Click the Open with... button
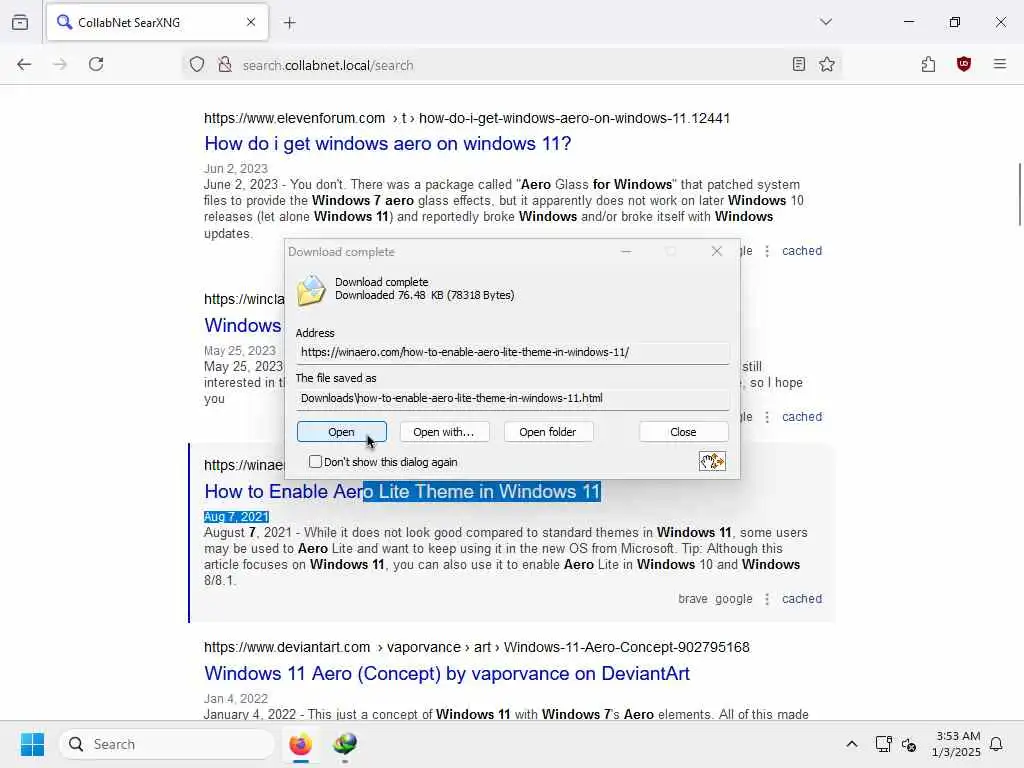This screenshot has height=768, width=1024. (444, 432)
